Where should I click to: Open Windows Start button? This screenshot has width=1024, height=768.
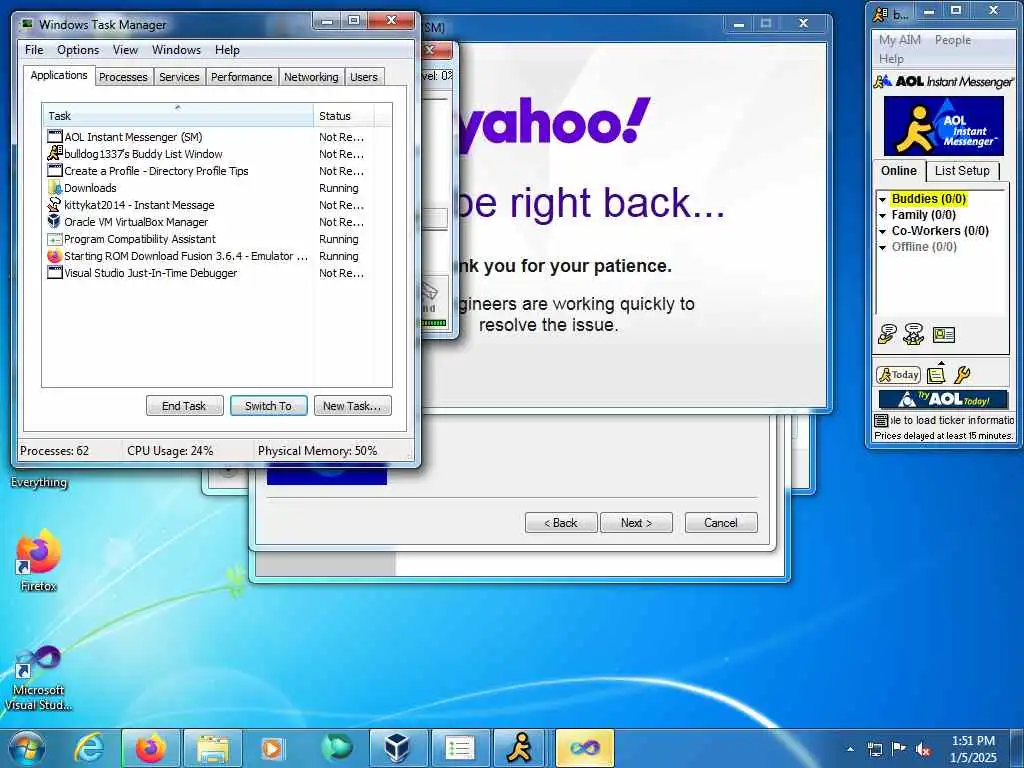(x=27, y=748)
